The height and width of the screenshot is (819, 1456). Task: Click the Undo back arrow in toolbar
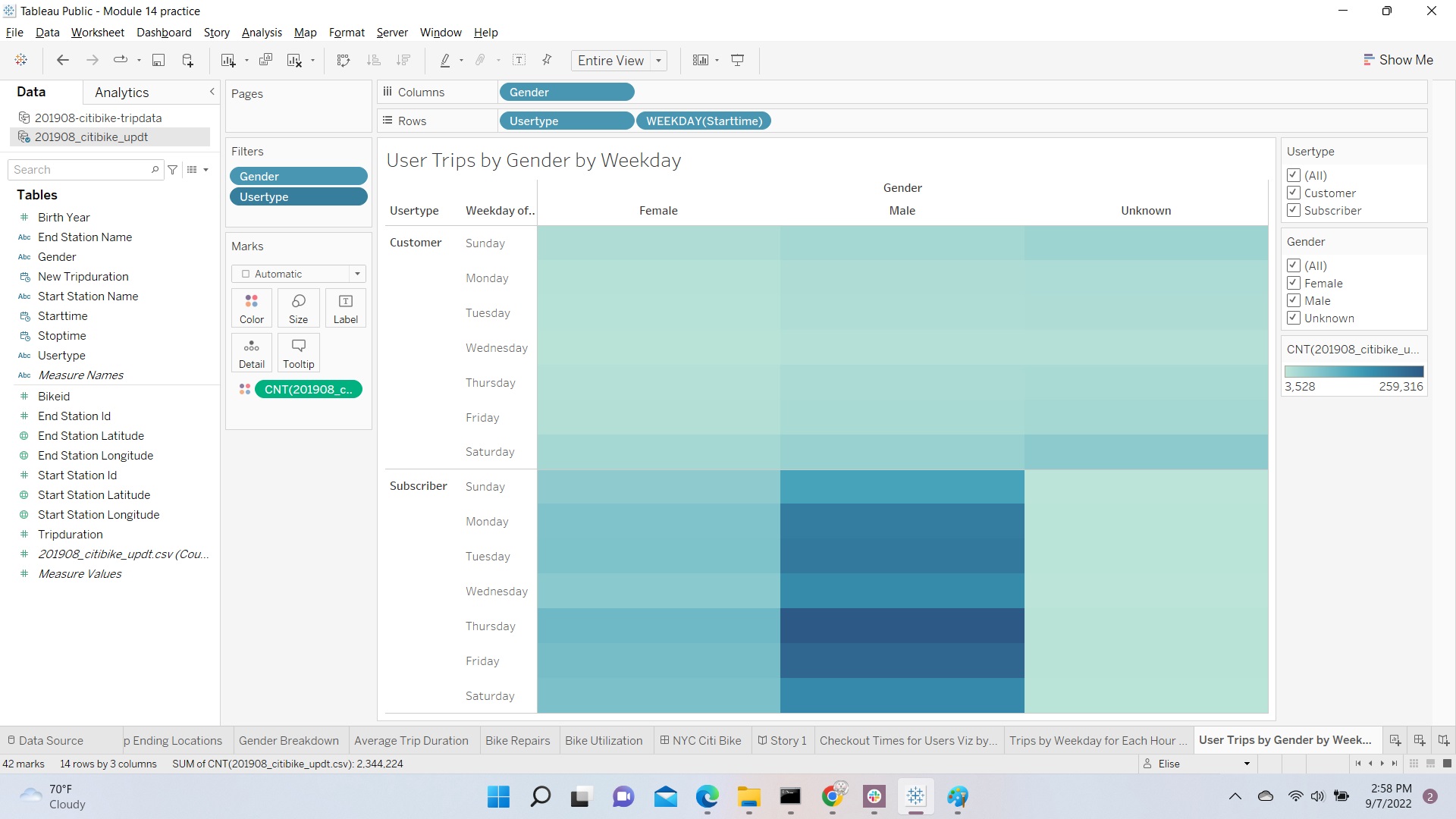point(63,60)
